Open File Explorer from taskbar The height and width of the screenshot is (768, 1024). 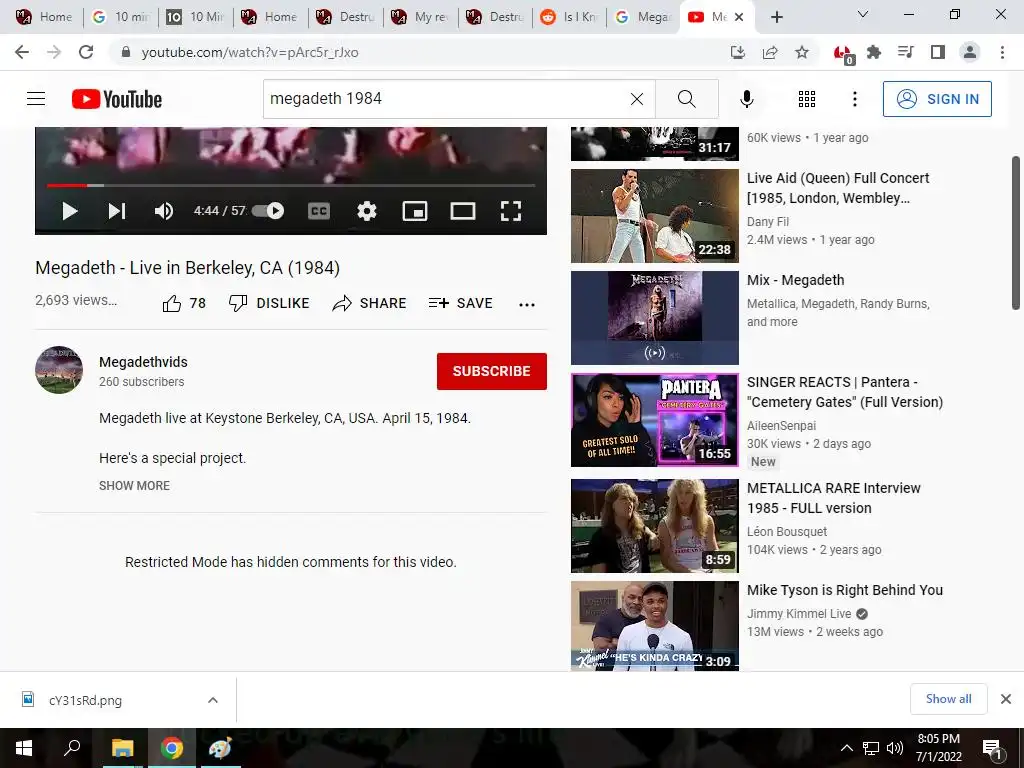[122, 748]
